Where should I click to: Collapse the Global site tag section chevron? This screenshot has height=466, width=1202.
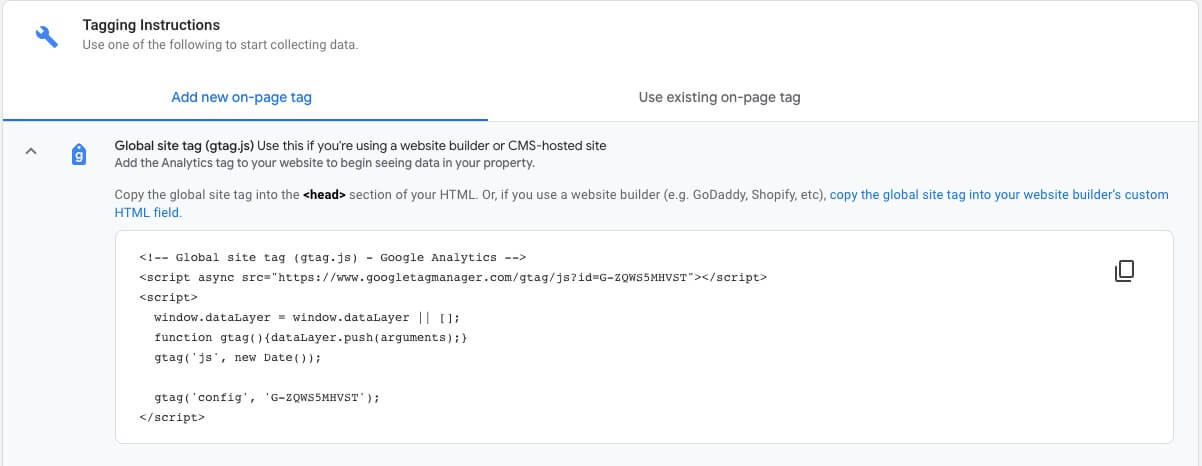pos(30,152)
